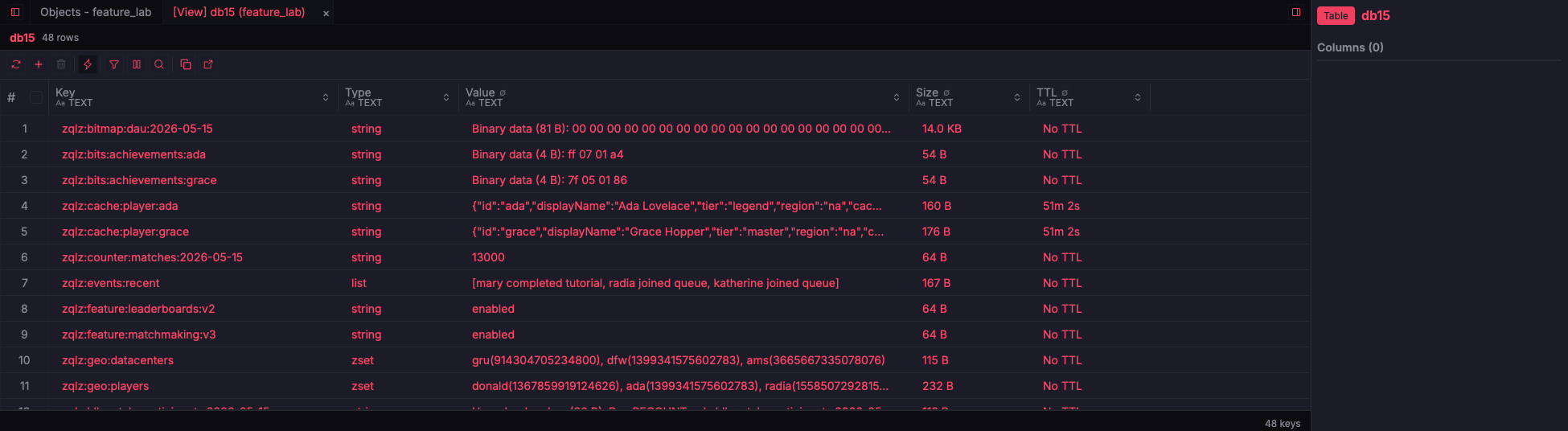Click enabled value for leaderboards:v2
The width and height of the screenshot is (1568, 431).
click(x=493, y=309)
